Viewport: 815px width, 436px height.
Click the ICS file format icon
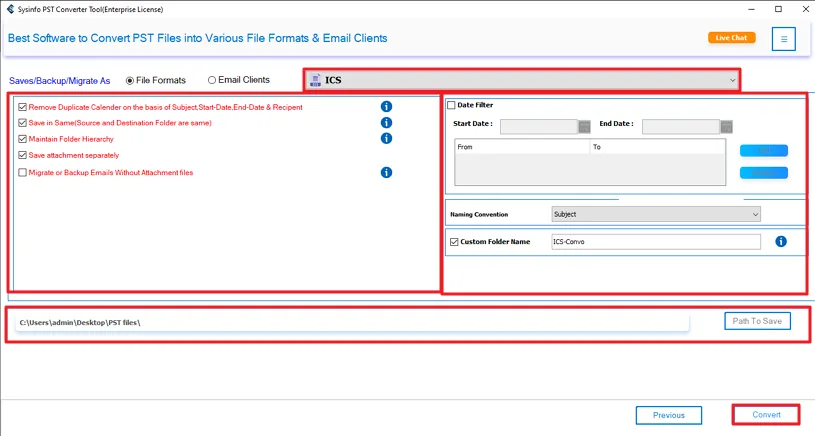pyautogui.click(x=316, y=80)
